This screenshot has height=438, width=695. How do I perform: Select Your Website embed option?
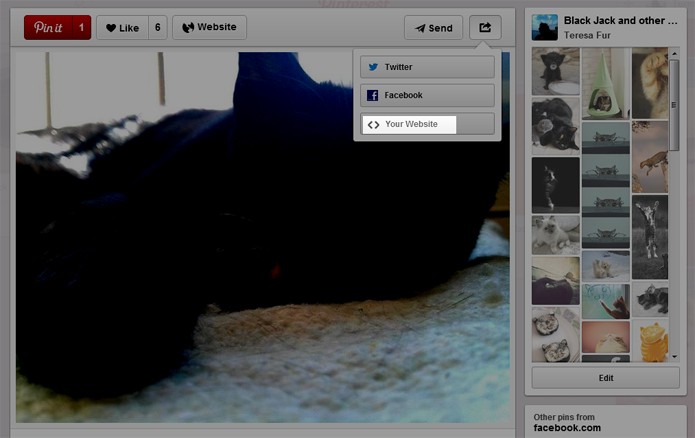[427, 124]
